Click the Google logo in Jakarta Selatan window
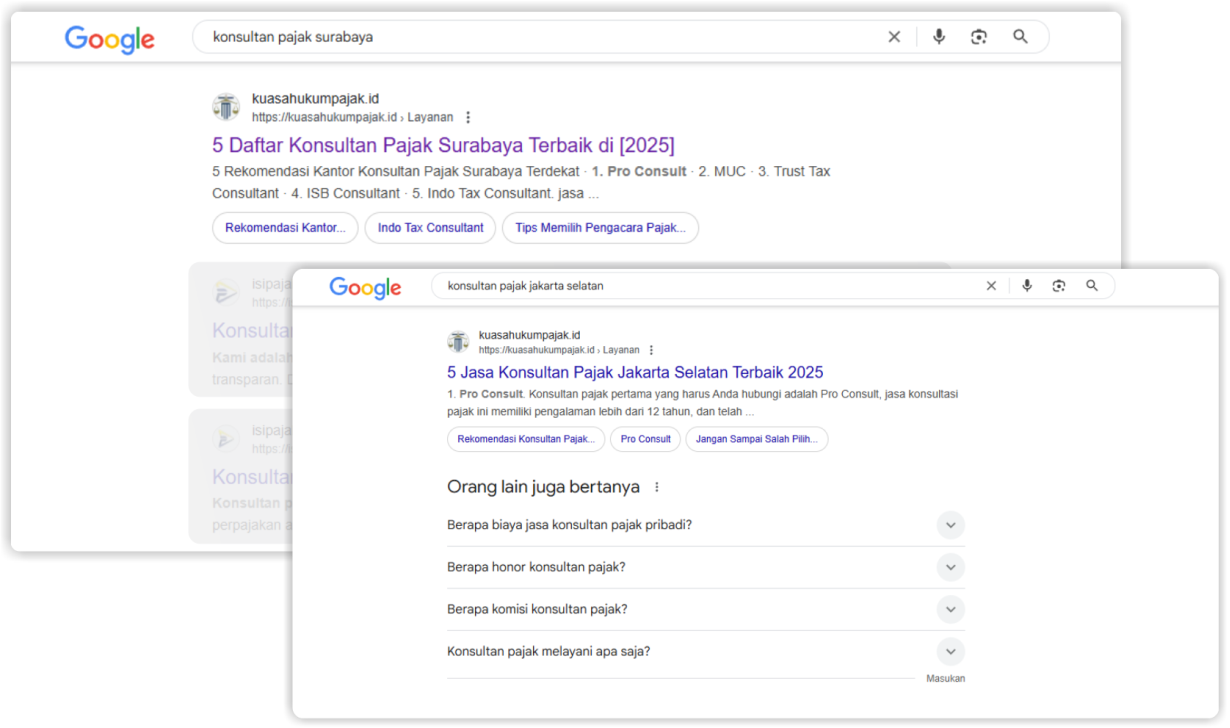This screenshot has height=728, width=1230. point(365,287)
